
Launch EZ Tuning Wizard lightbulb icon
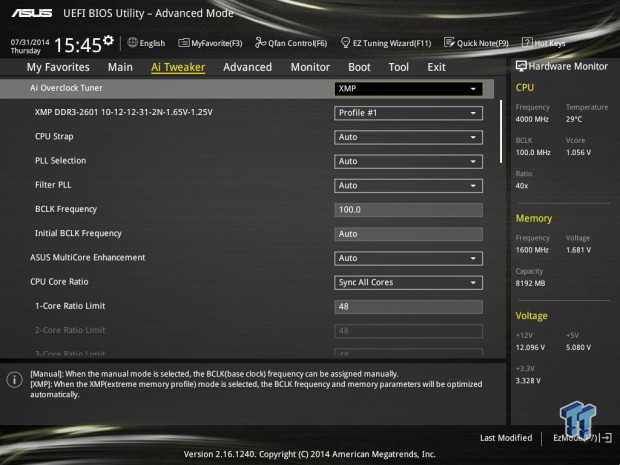pyautogui.click(x=345, y=42)
